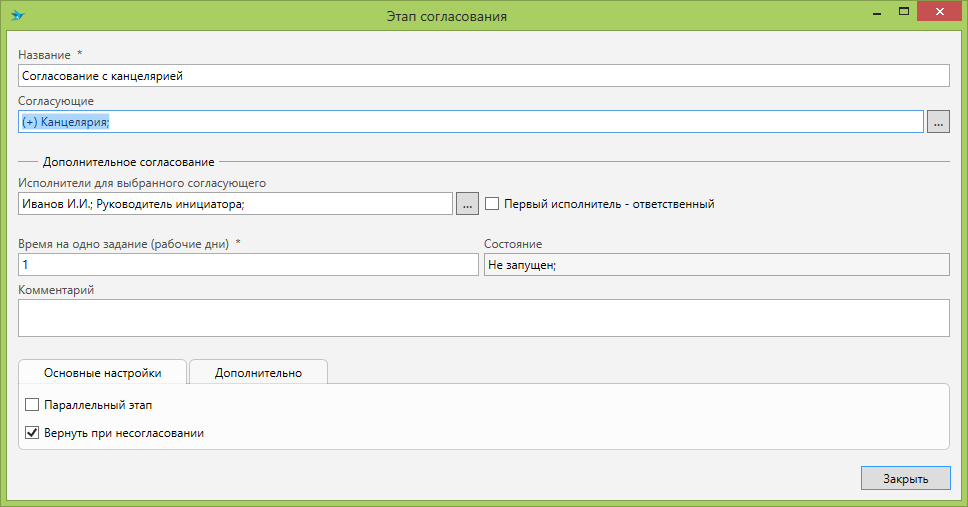The width and height of the screenshot is (968, 507).
Task: Maximize the Этап согласования window
Action: 904,12
